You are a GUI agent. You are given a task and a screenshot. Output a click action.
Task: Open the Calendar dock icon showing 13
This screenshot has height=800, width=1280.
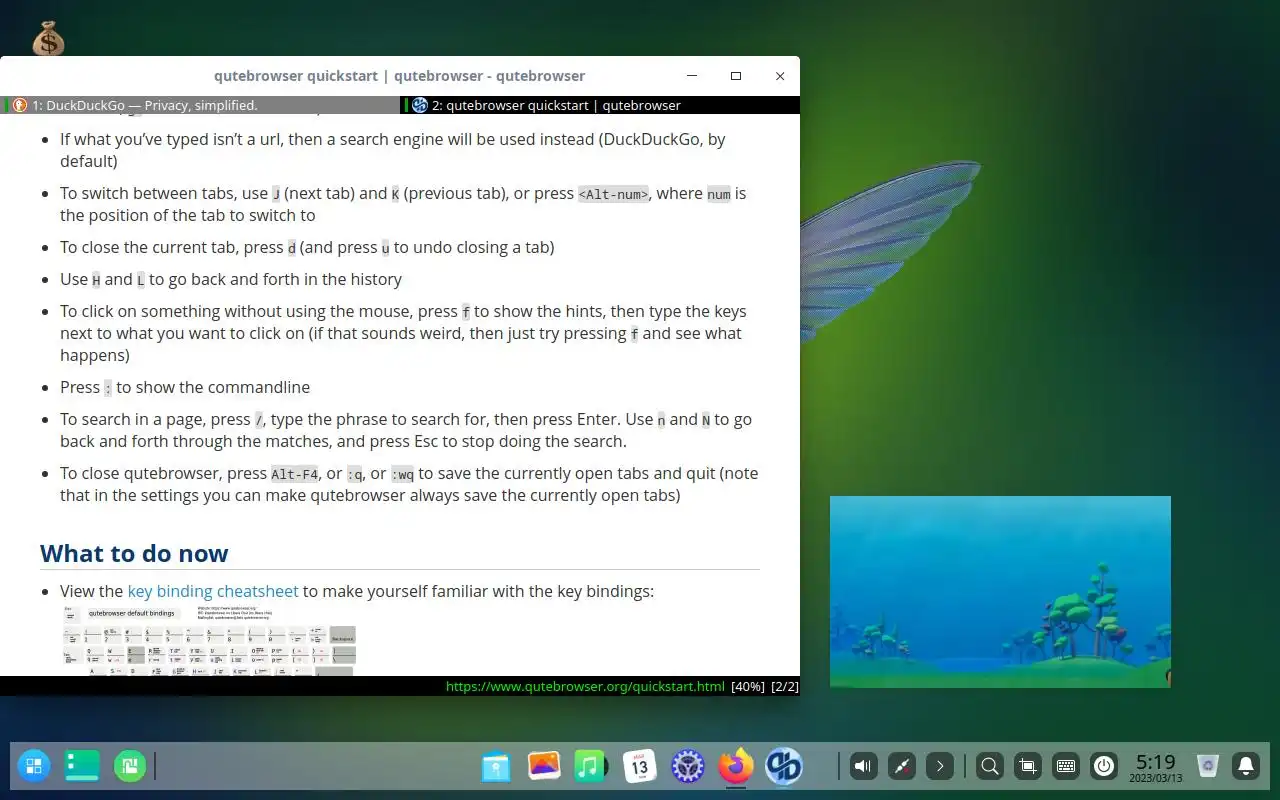point(639,767)
